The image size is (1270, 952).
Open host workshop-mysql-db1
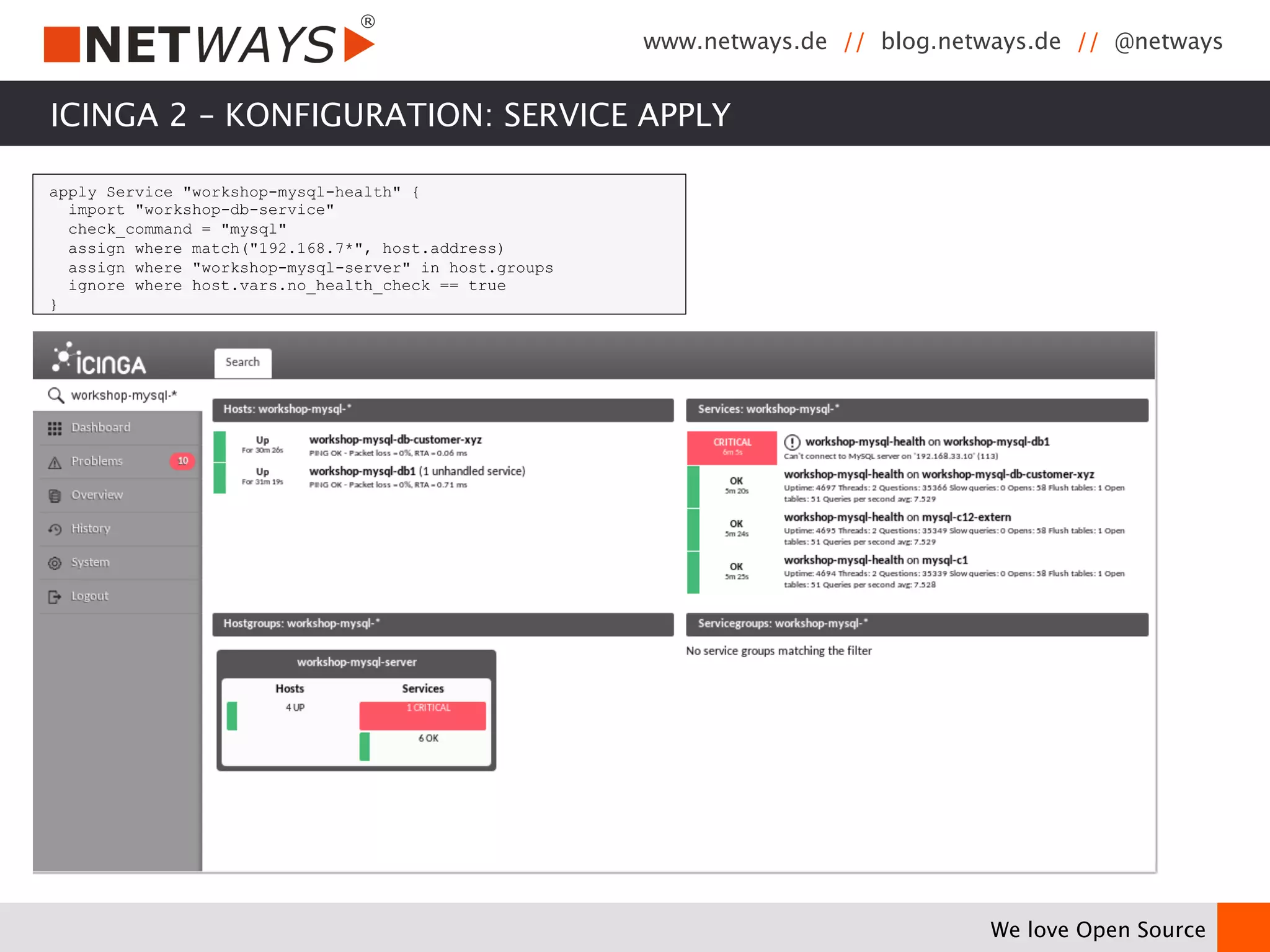tap(362, 471)
